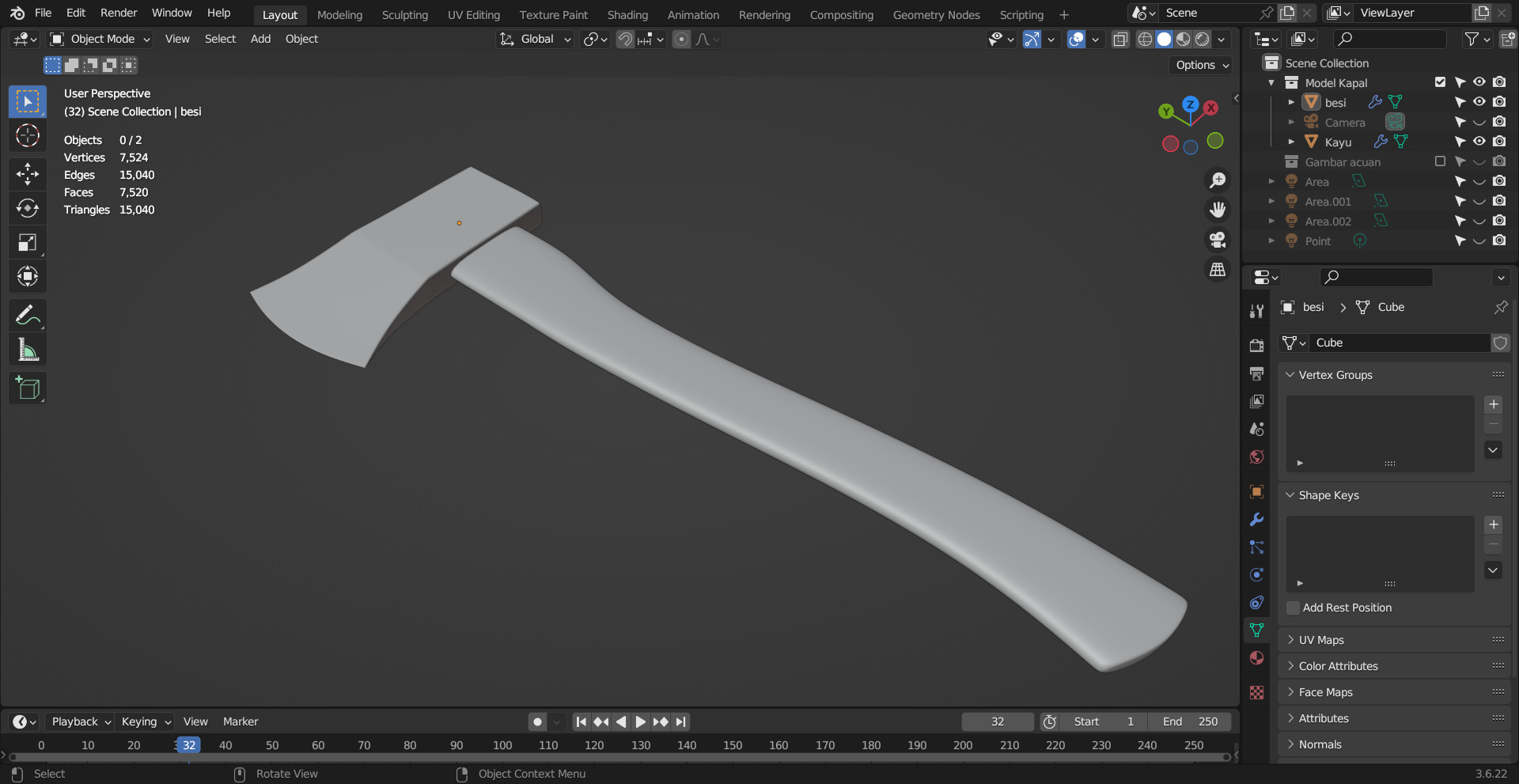
Task: Switch orthographic/perspective grid icon
Action: (1218, 270)
